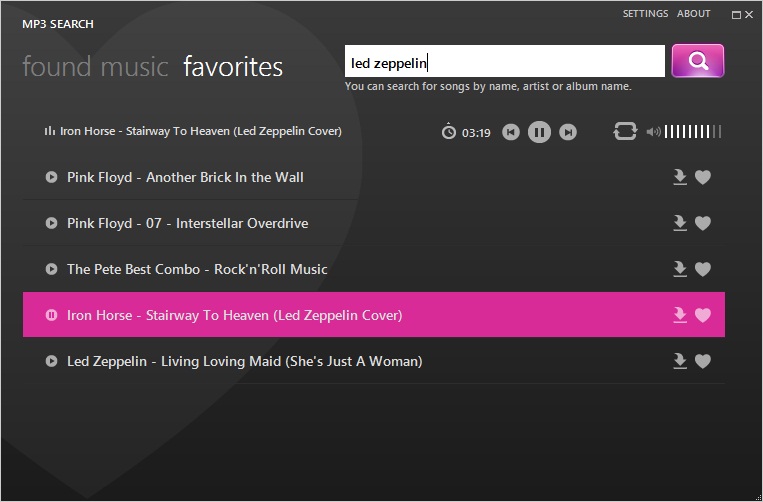763x502 pixels.
Task: Switch to the found music tab
Action: tap(95, 67)
